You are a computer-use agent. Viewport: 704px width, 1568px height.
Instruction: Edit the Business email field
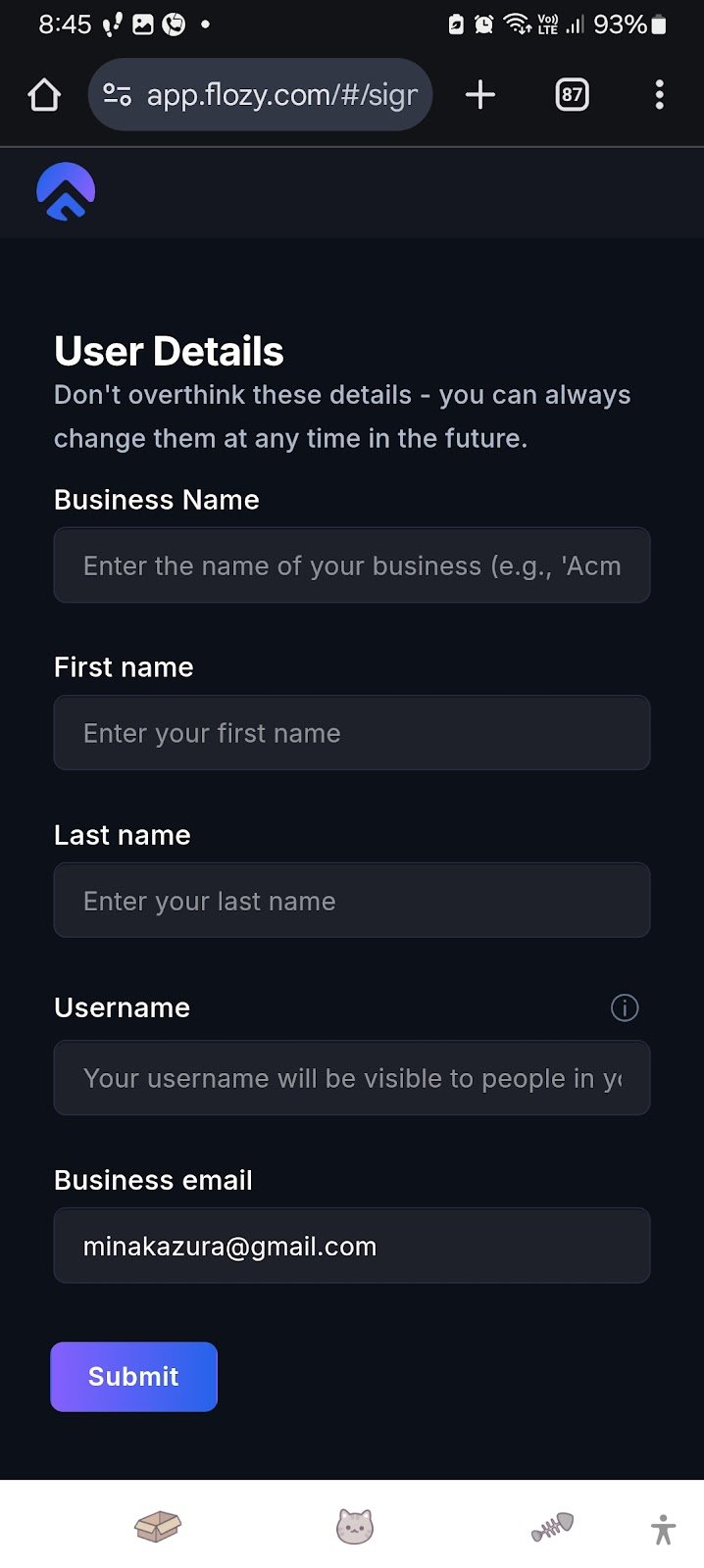point(352,1246)
